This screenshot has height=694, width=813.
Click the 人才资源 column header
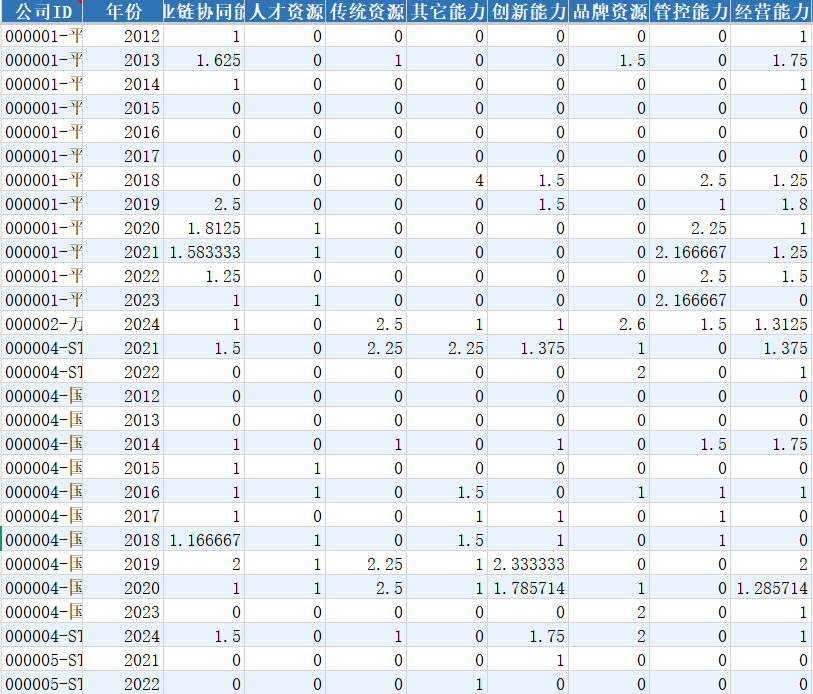tap(285, 12)
